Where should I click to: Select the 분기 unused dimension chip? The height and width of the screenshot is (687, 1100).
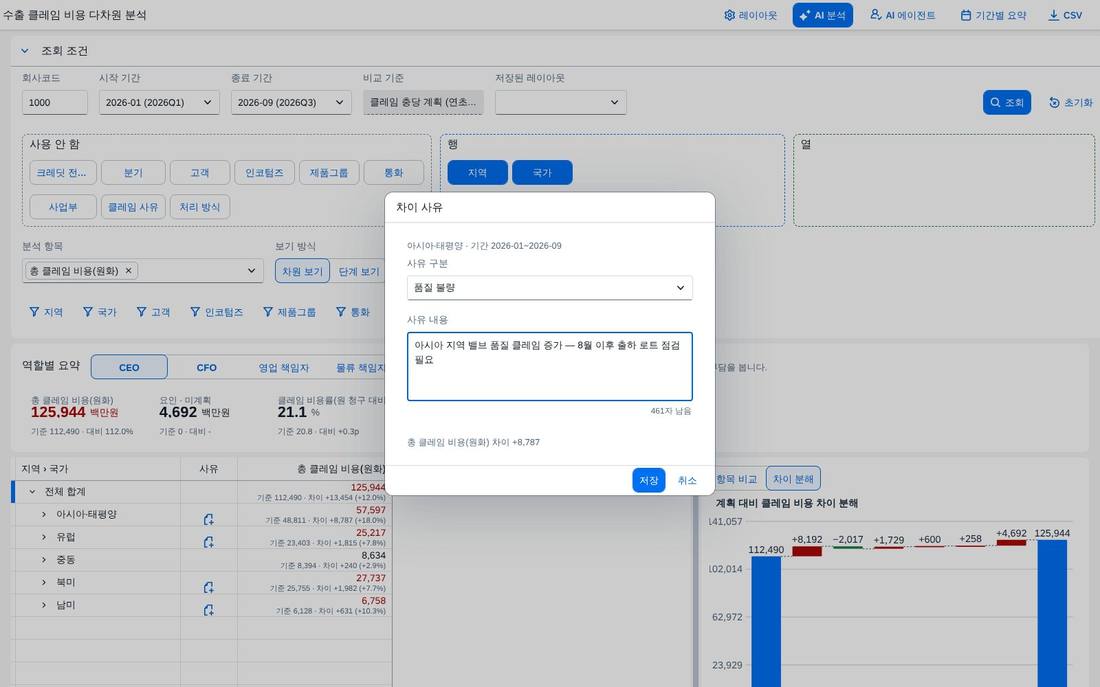[x=133, y=173]
